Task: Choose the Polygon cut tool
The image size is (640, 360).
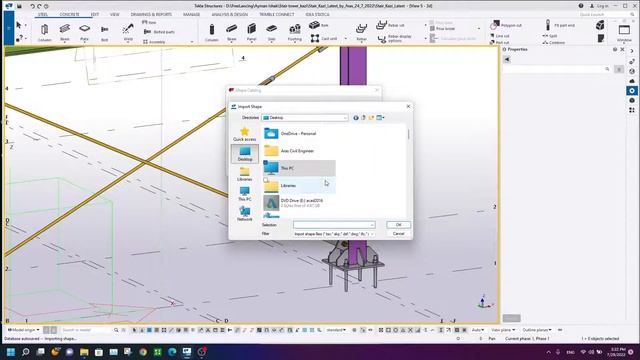Action: [506, 25]
